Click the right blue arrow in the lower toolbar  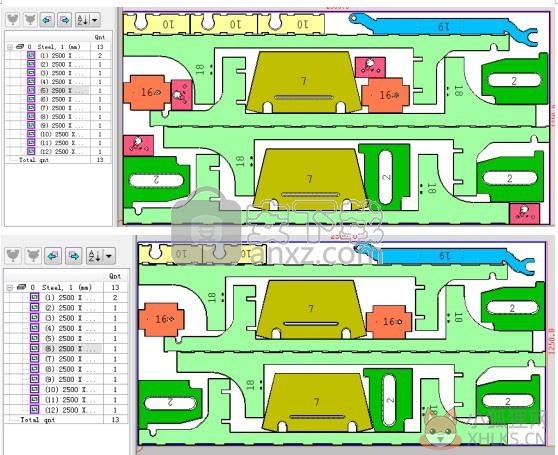click(74, 256)
